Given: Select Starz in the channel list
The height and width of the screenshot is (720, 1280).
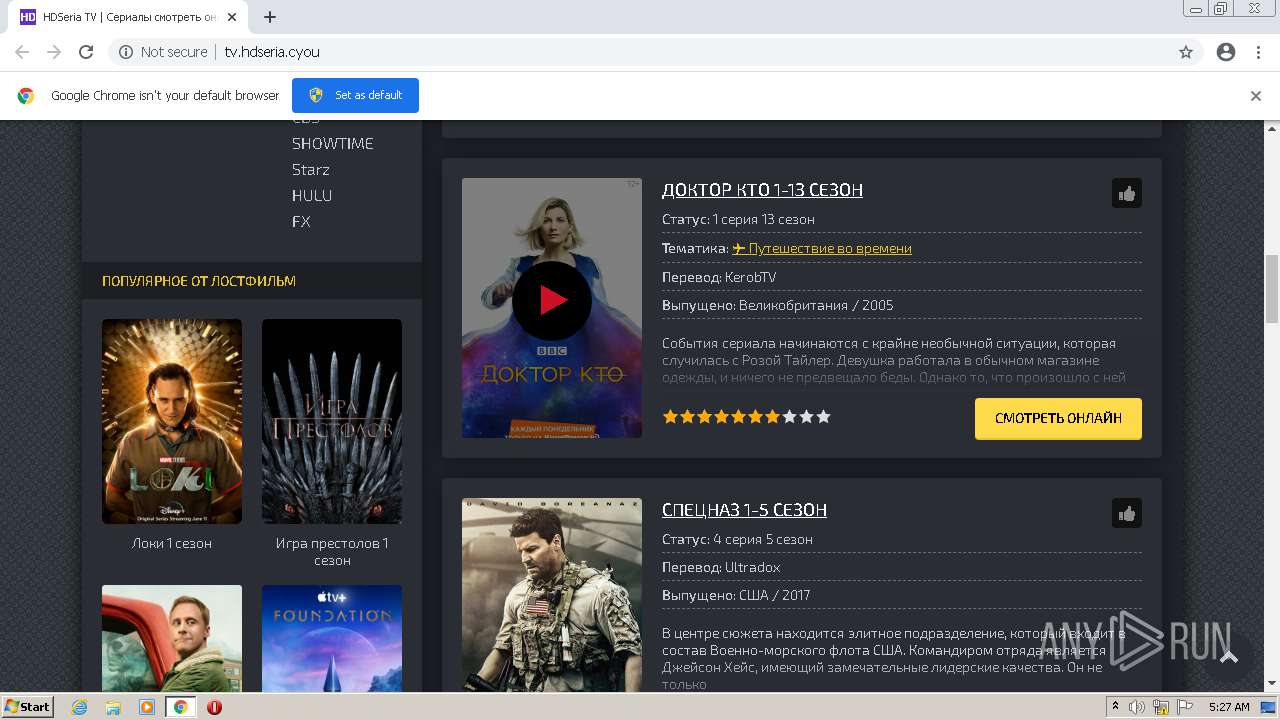Looking at the screenshot, I should tap(311, 170).
